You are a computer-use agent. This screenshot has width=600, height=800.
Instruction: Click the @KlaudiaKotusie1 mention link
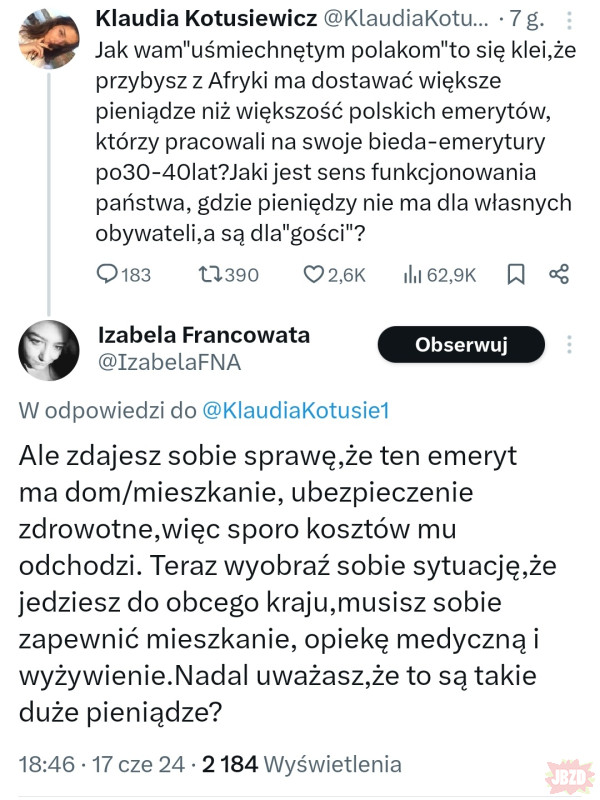296,408
